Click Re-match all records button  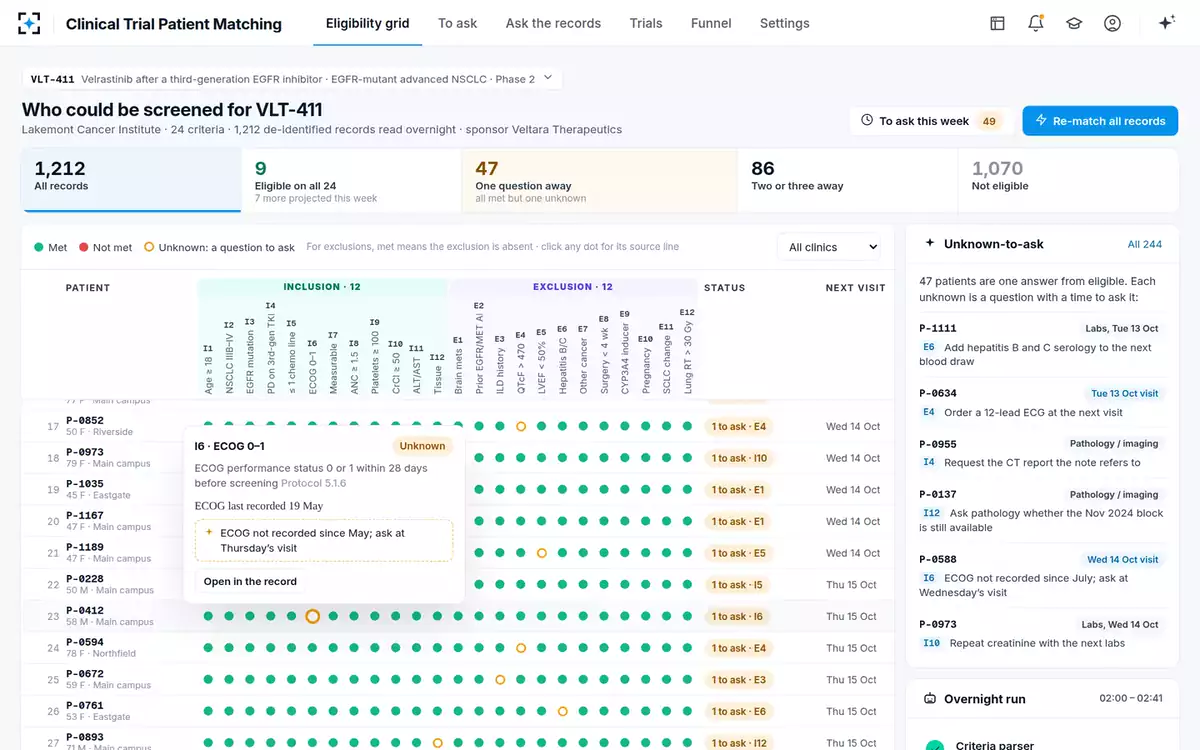click(x=1100, y=121)
